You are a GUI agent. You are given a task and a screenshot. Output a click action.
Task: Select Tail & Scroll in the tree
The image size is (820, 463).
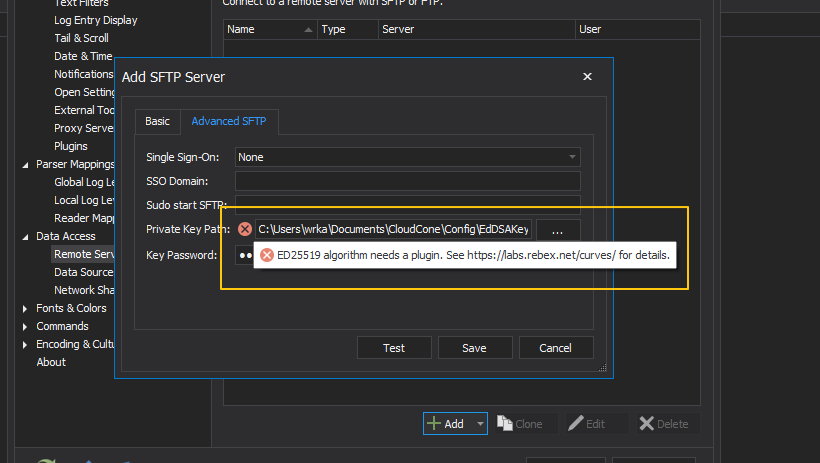(x=81, y=38)
